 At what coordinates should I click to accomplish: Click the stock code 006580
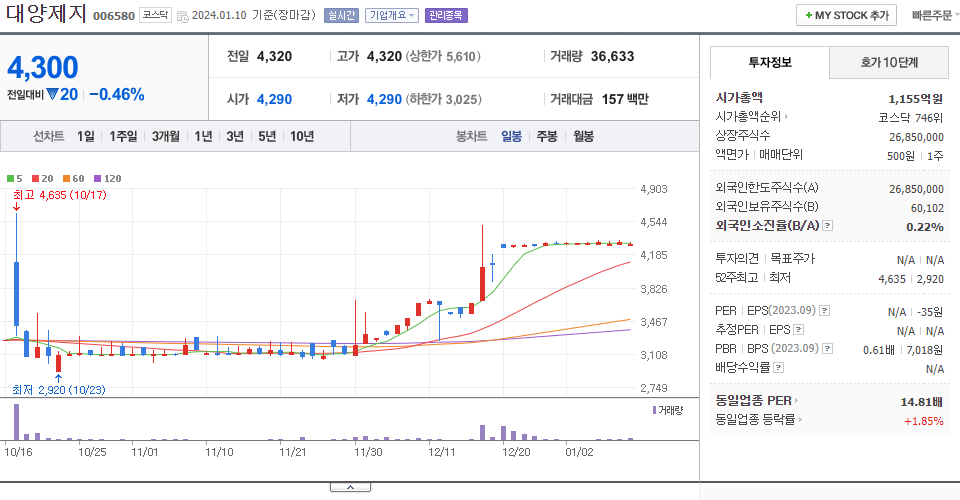[x=114, y=16]
